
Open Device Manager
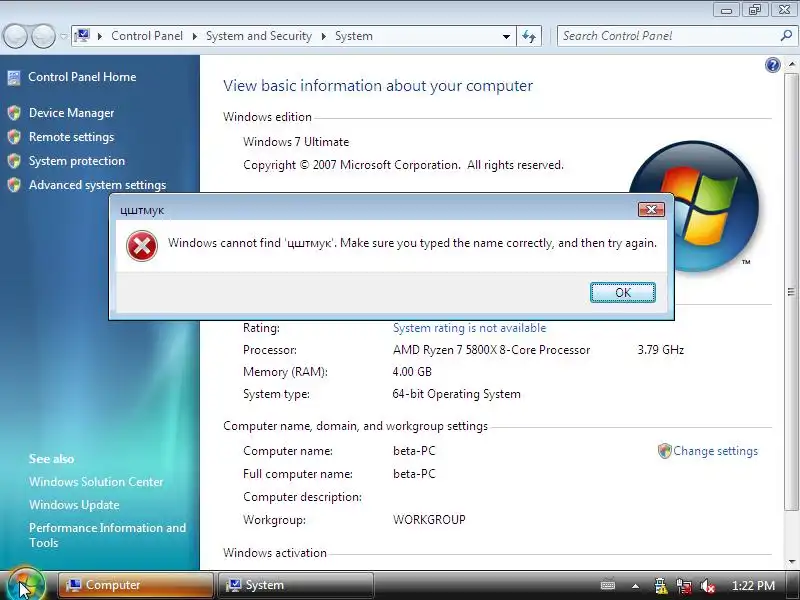(71, 113)
